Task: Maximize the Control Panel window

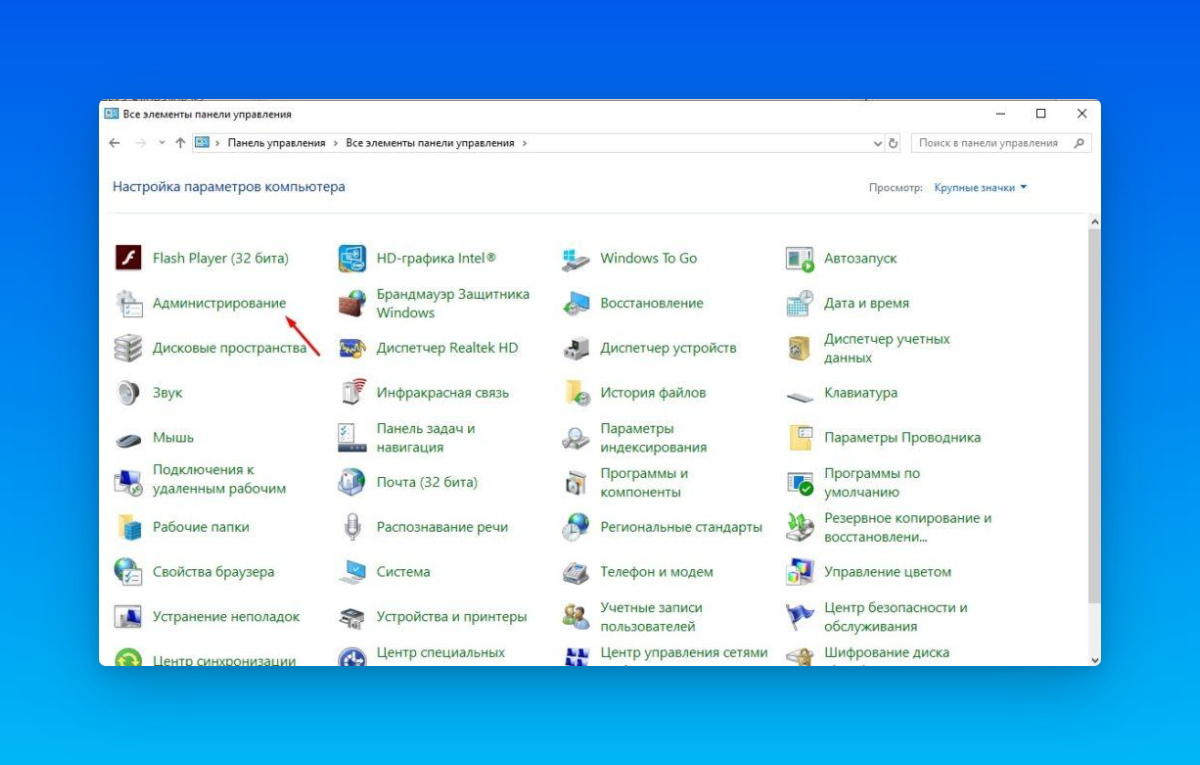Action: pos(1041,114)
